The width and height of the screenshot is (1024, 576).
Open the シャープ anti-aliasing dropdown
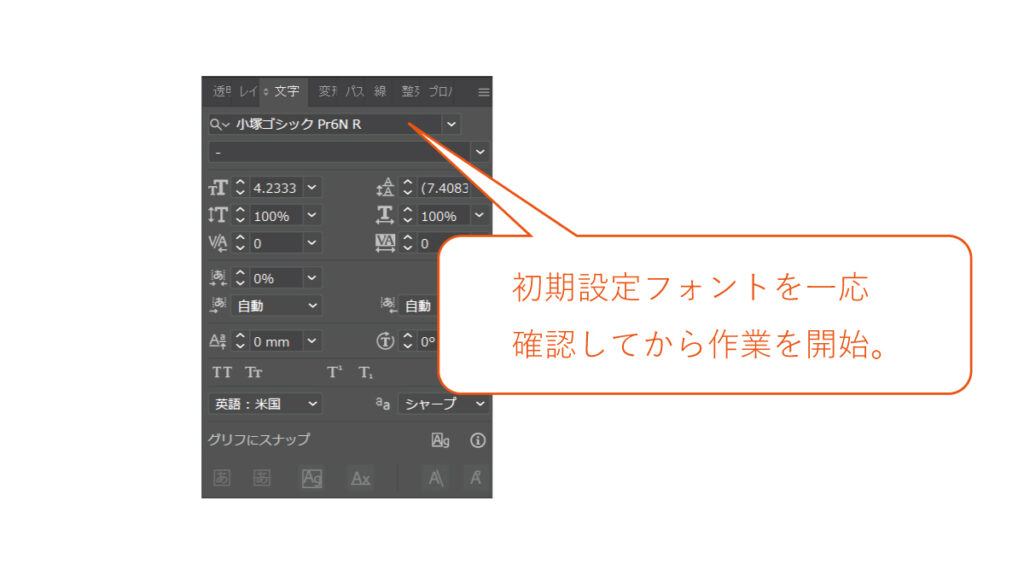tap(480, 404)
